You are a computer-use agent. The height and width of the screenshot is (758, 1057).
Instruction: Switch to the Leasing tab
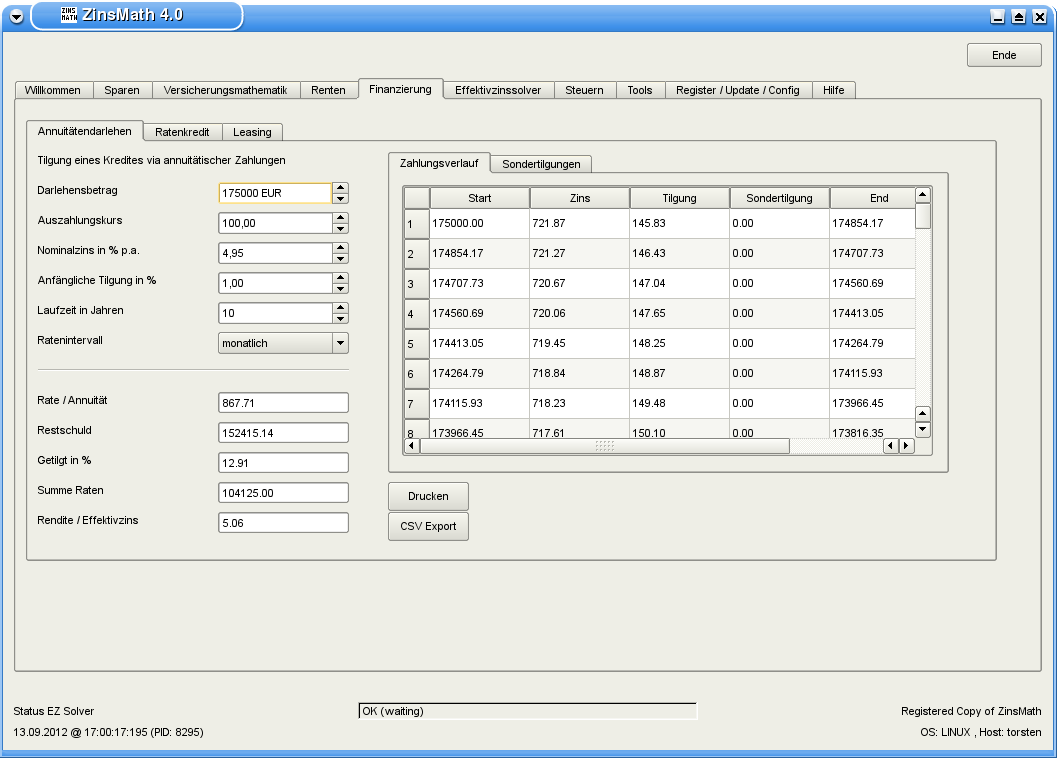(x=252, y=132)
